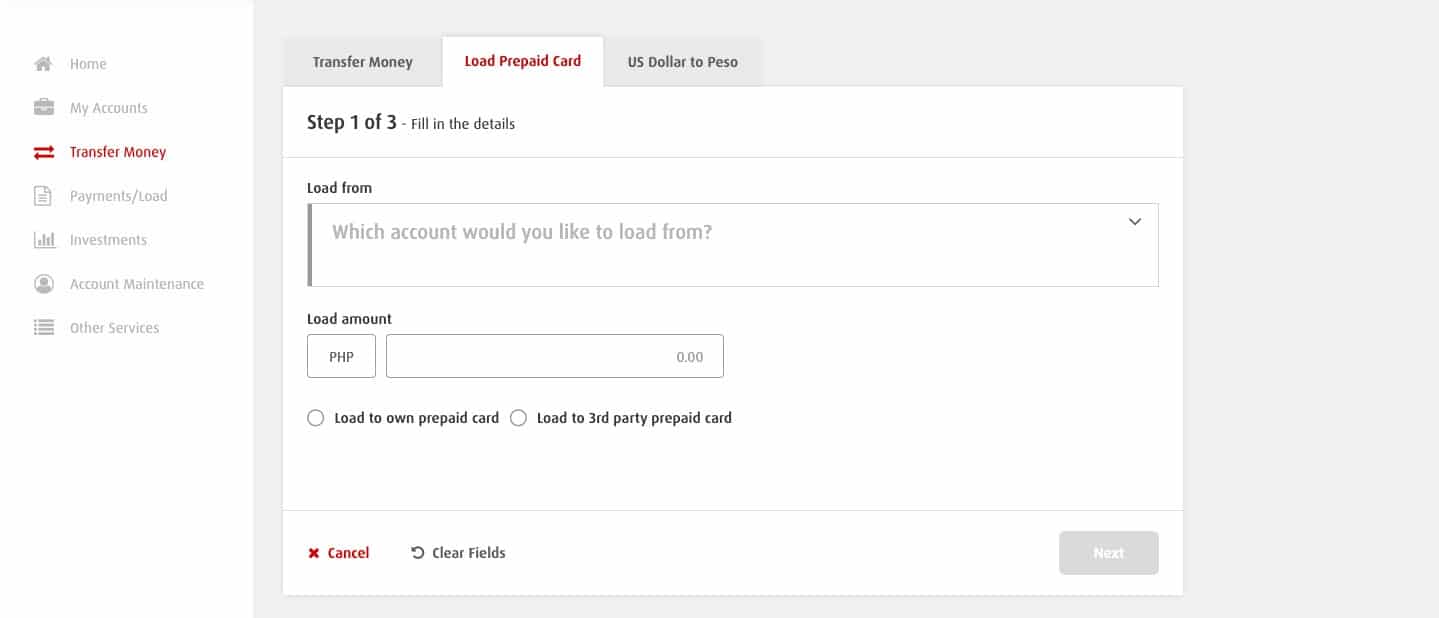This screenshot has width=1439, height=618.
Task: Open the Load from account dropdown
Action: (x=720, y=245)
